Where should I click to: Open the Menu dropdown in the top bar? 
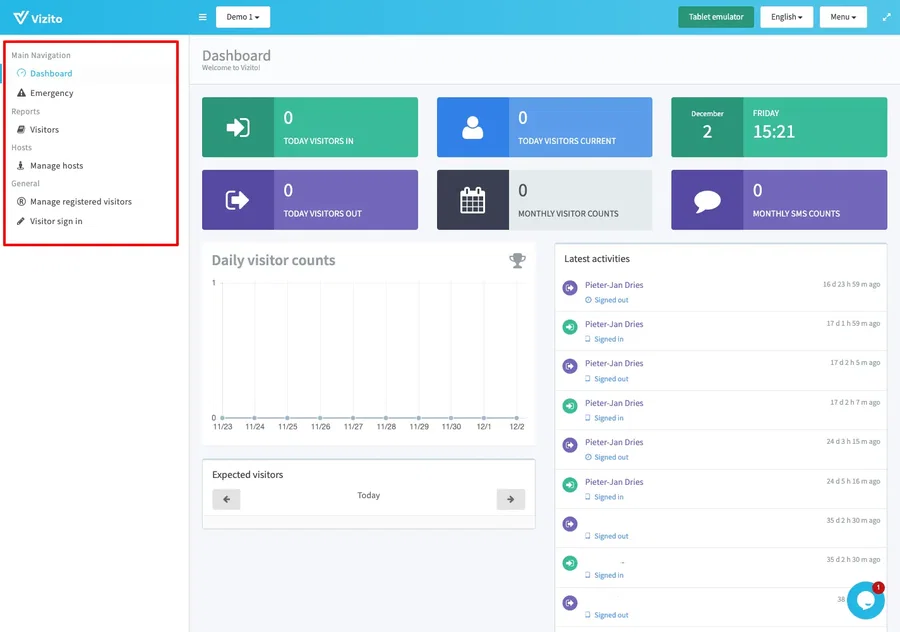(843, 16)
